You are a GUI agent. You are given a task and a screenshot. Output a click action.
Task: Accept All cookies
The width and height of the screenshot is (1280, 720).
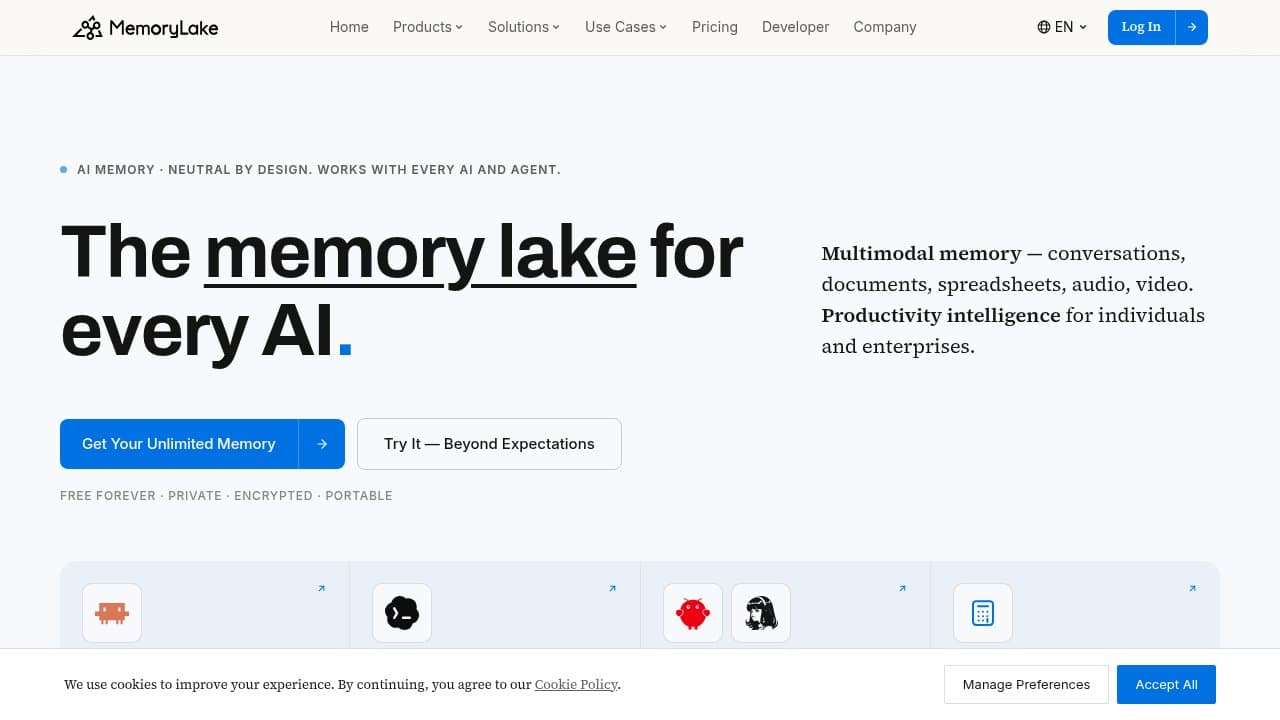[1166, 685]
